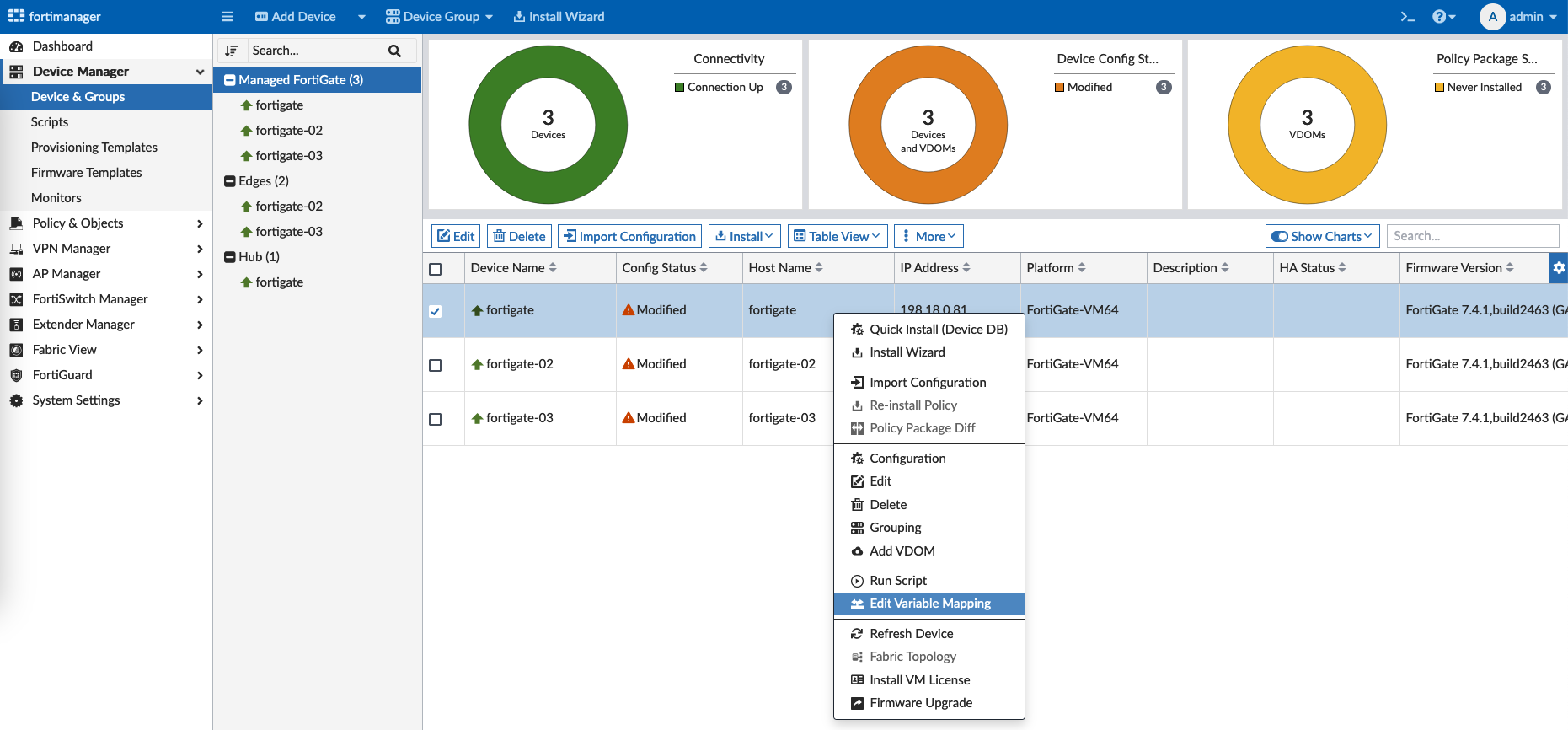Open the fortimanager app grid icon
Image resolution: width=1568 pixels, height=730 pixels.
(x=16, y=16)
